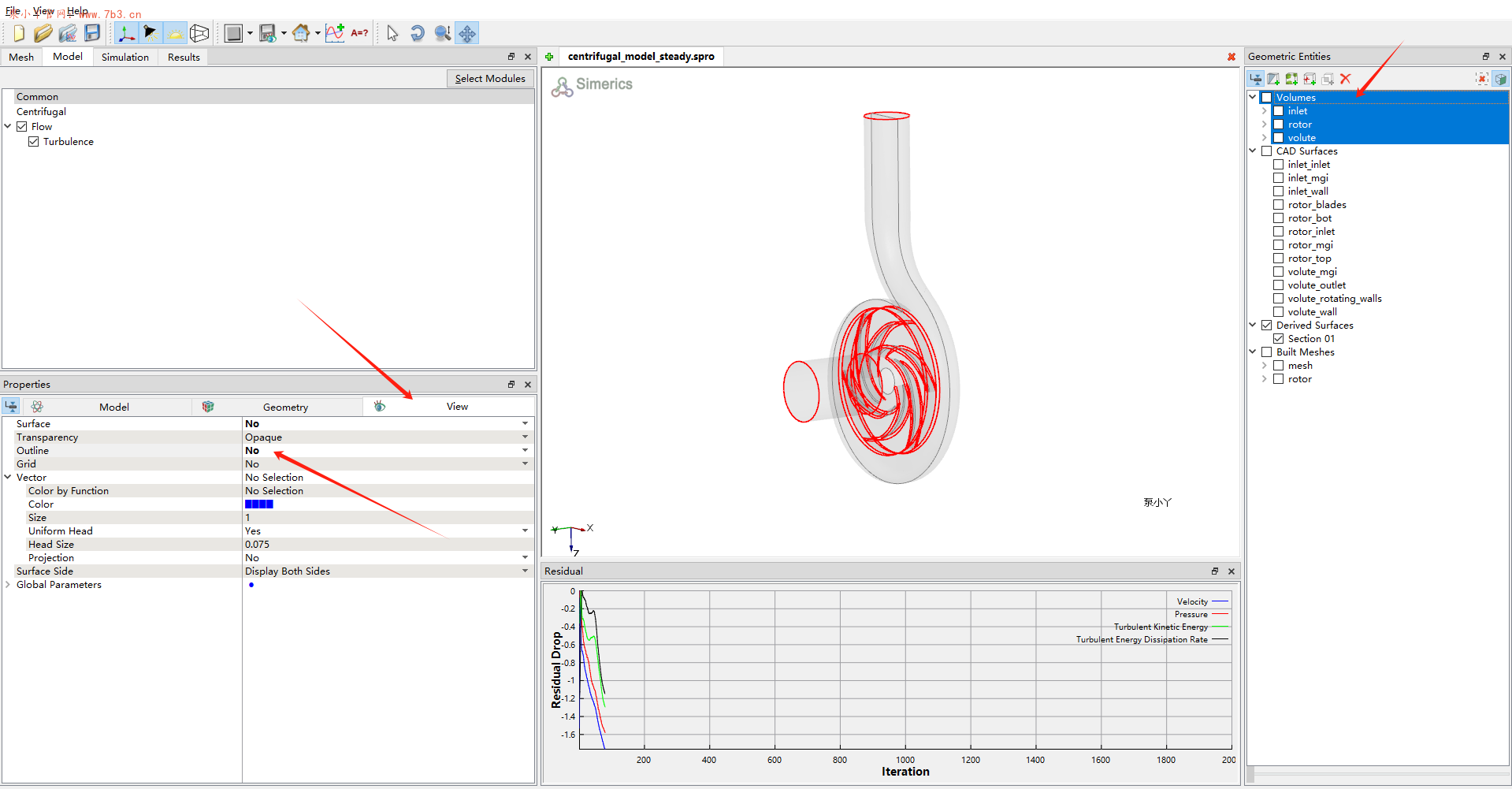1512x789 pixels.
Task: Select the zoom magnifier tool
Action: click(442, 33)
